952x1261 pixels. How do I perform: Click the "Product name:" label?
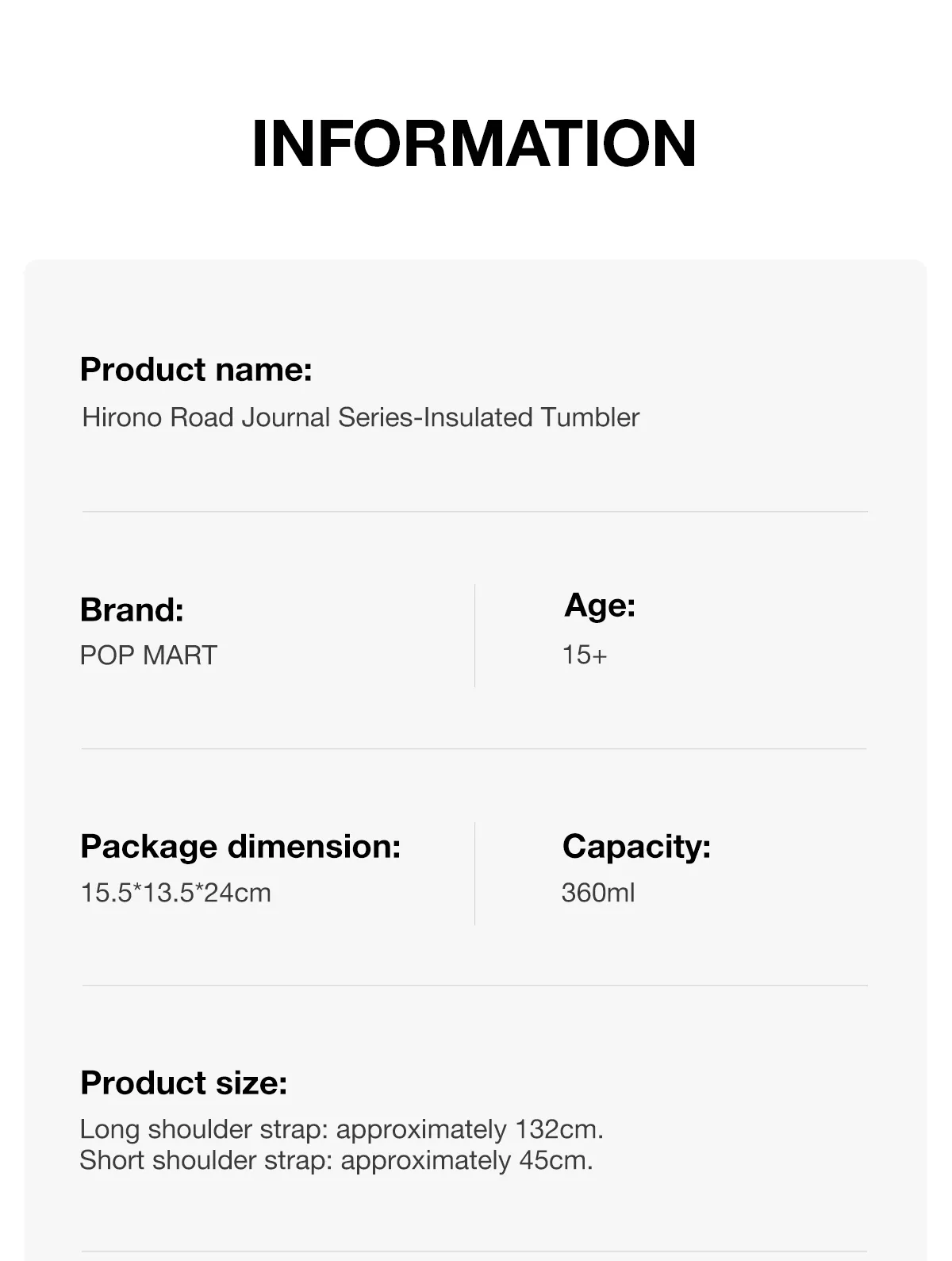coord(196,370)
